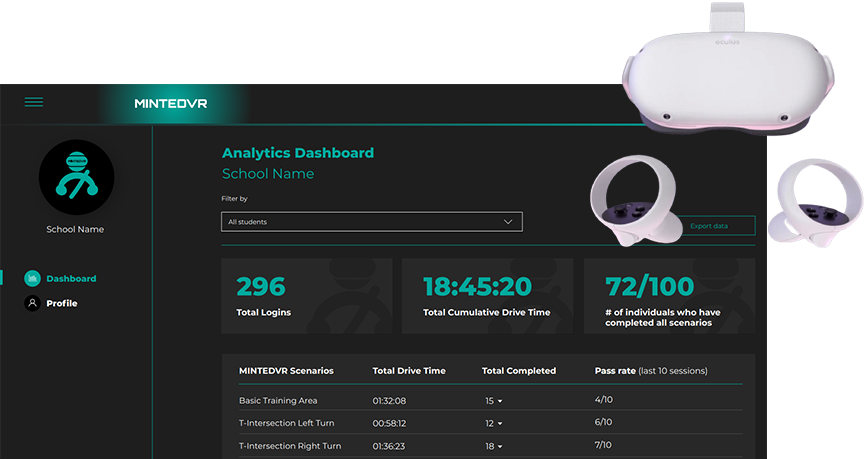The image size is (868, 459).
Task: Expand the 18 completed dropdown arrow
Action: 500,446
